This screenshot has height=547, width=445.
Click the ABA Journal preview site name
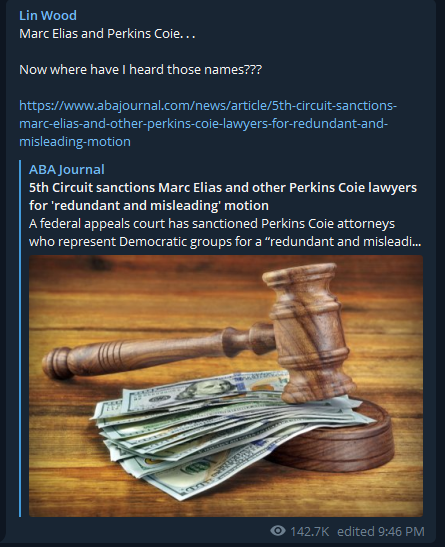(x=67, y=170)
